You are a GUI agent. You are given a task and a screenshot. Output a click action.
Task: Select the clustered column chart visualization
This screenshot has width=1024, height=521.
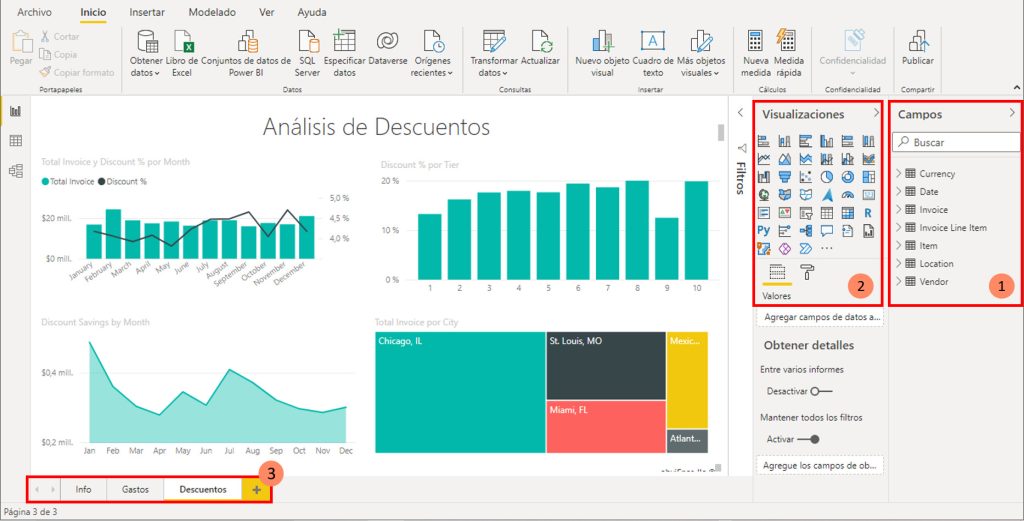click(827, 141)
